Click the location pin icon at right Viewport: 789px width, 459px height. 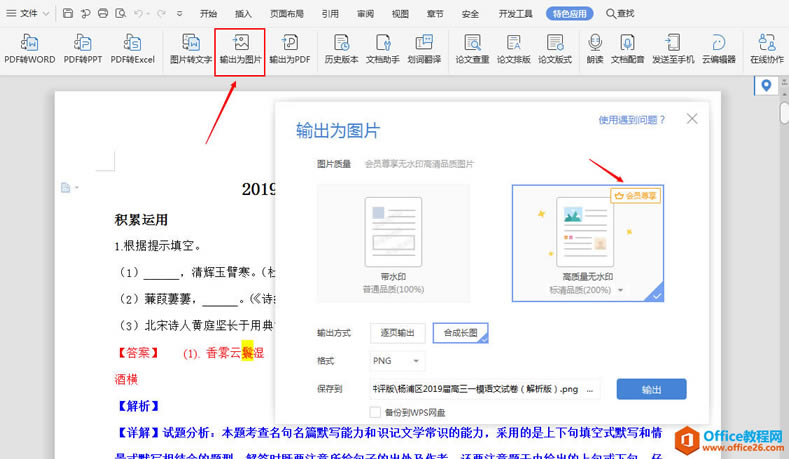coord(766,86)
